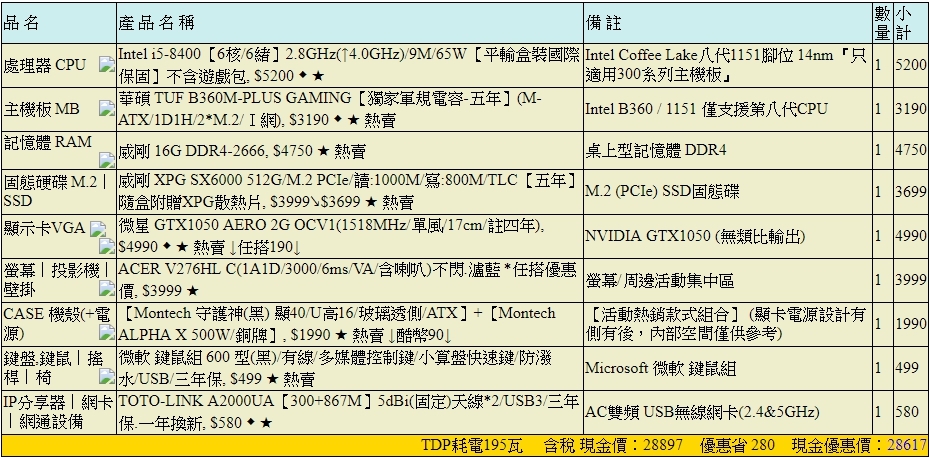Click the Montech 守護神(黑) case product description

tap(337, 323)
